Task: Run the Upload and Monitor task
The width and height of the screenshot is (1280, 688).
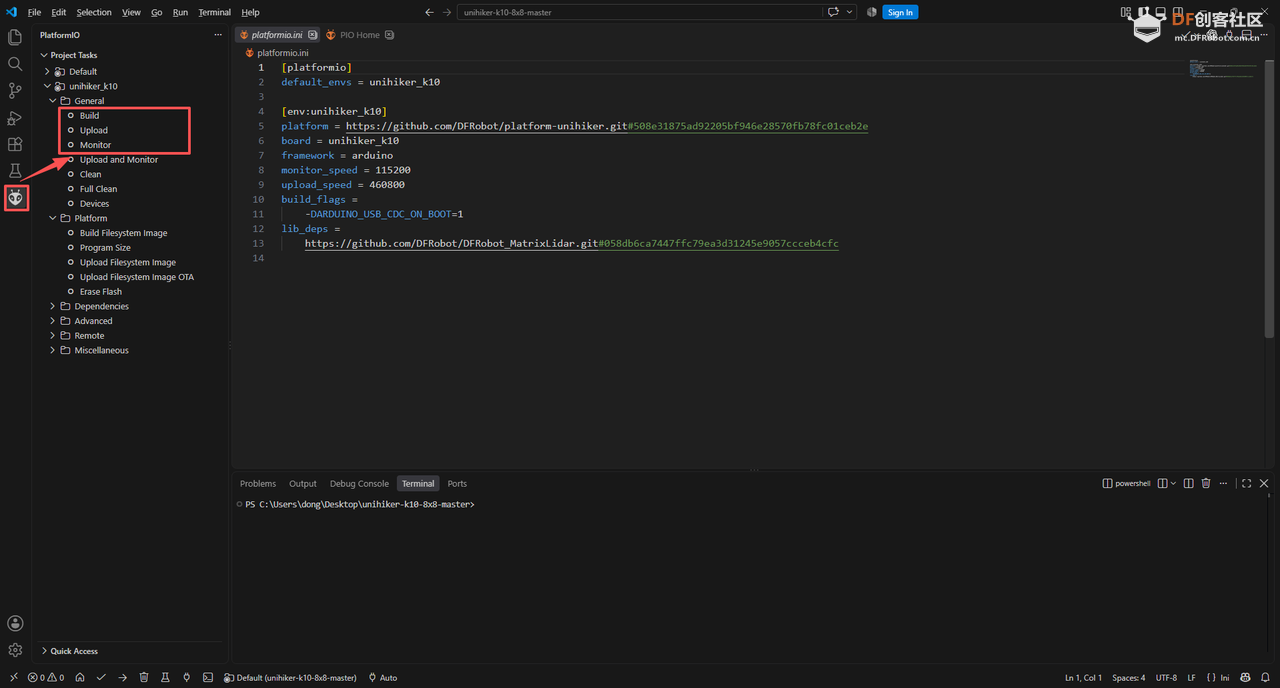Action: [x=119, y=159]
